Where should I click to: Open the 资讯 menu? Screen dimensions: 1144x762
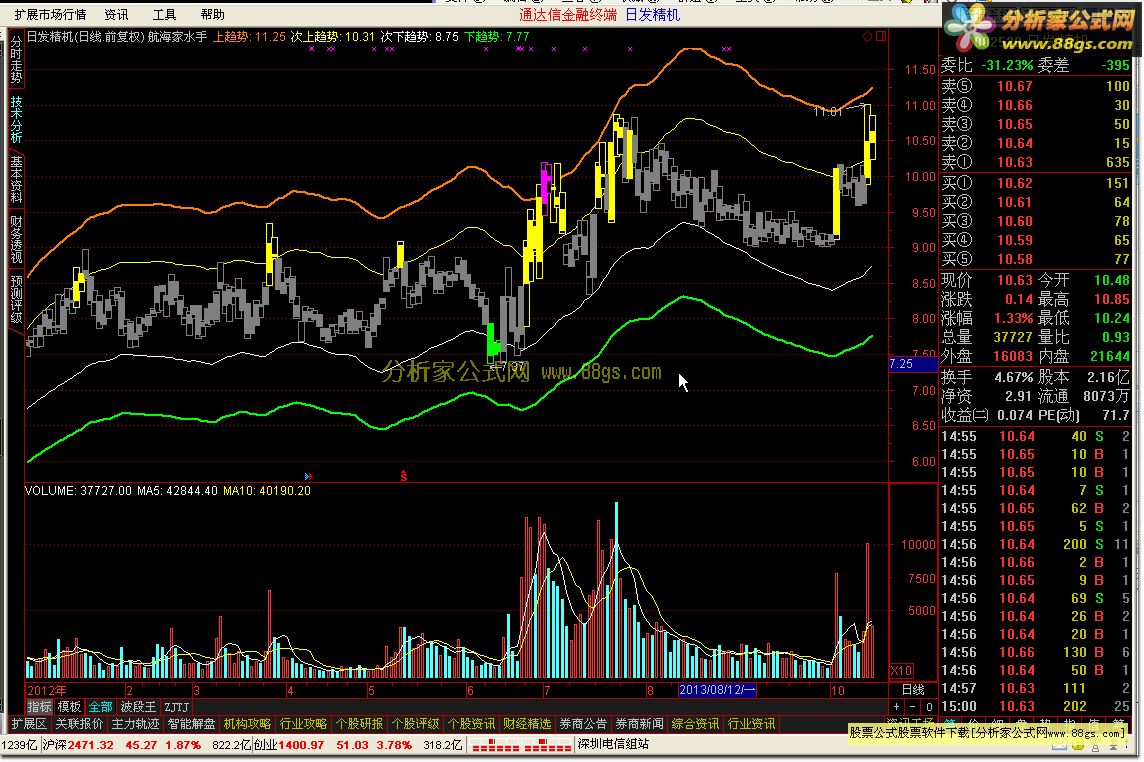pos(116,15)
